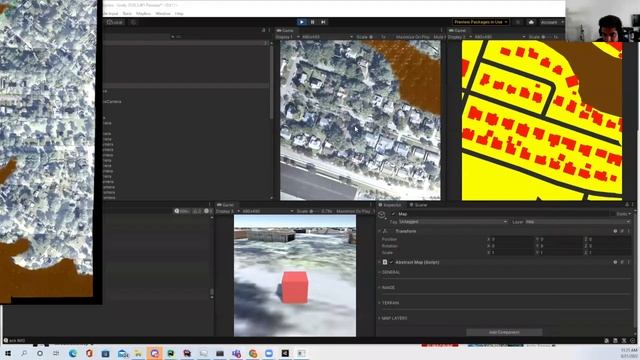Click the Map object name field
The width and height of the screenshot is (640, 360).
point(505,214)
